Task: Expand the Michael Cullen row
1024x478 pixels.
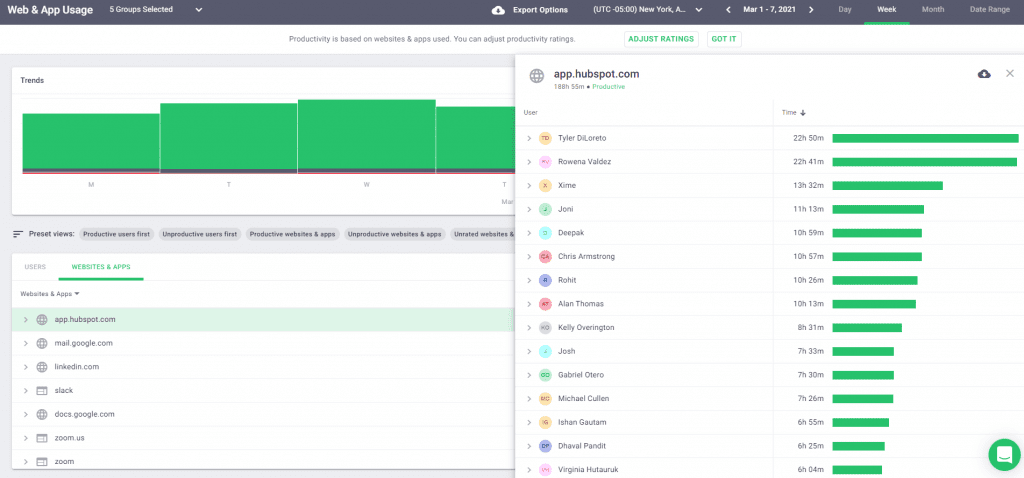Action: 529,398
